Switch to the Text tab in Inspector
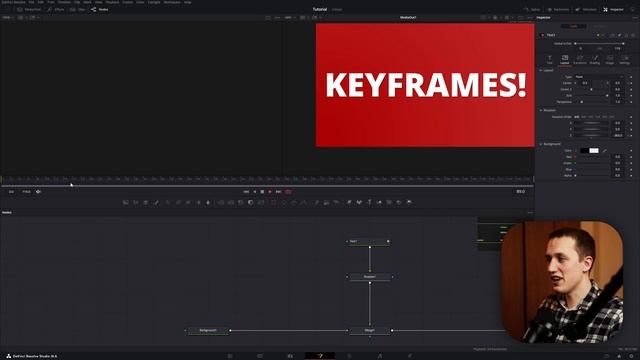640x360 pixels. click(549, 60)
